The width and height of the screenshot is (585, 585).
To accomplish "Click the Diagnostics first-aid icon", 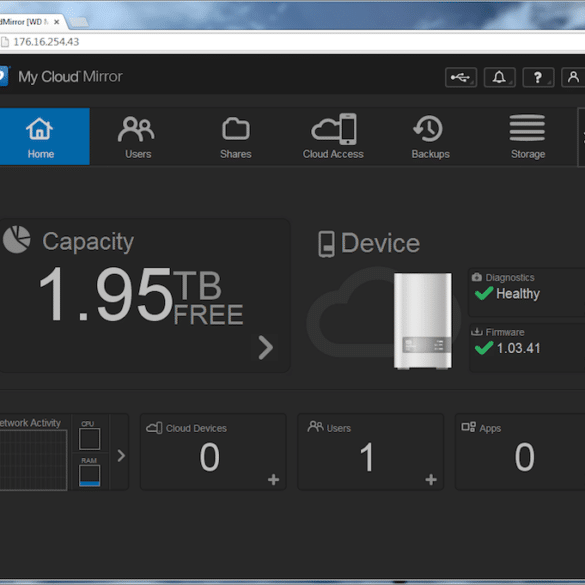I will click(x=476, y=277).
